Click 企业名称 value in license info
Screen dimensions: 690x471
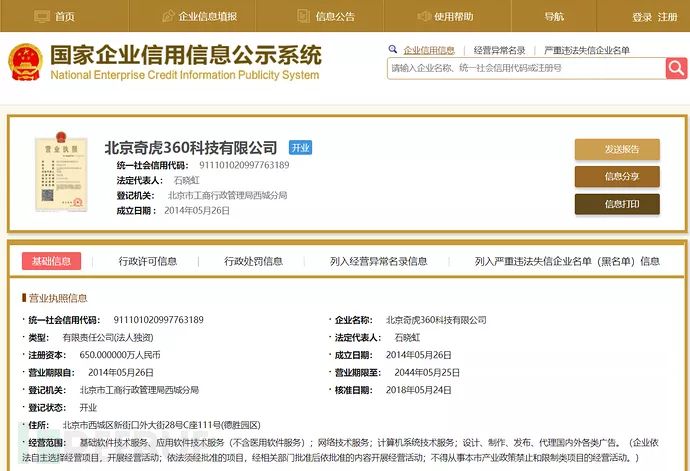pos(436,320)
